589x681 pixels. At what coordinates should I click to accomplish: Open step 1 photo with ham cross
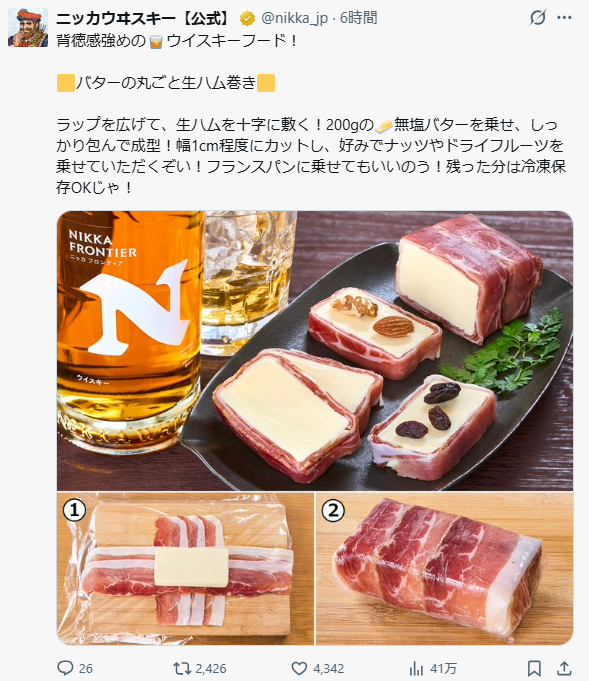(185, 569)
